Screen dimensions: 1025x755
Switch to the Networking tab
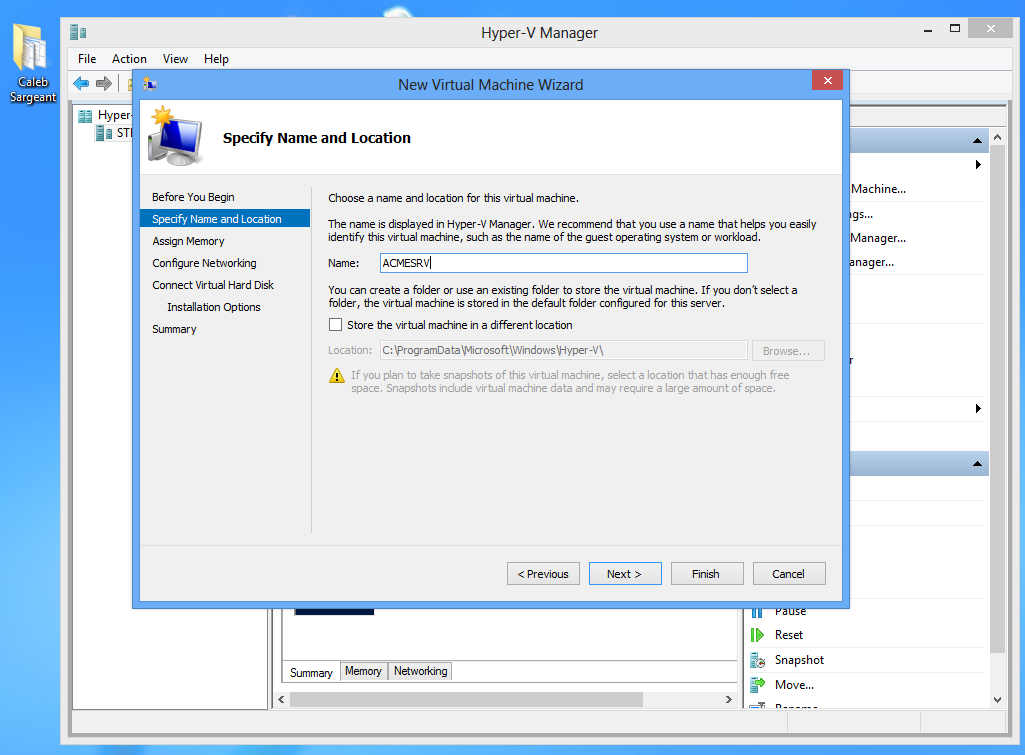tap(420, 671)
